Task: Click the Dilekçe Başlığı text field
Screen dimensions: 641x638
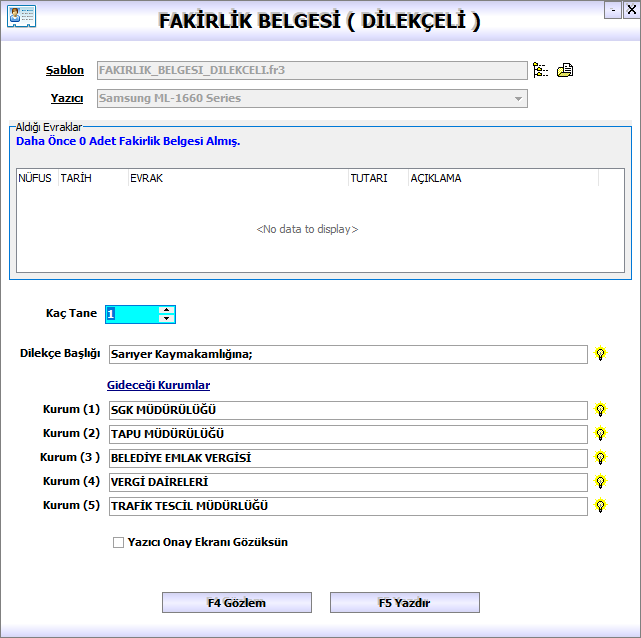Action: (347, 354)
